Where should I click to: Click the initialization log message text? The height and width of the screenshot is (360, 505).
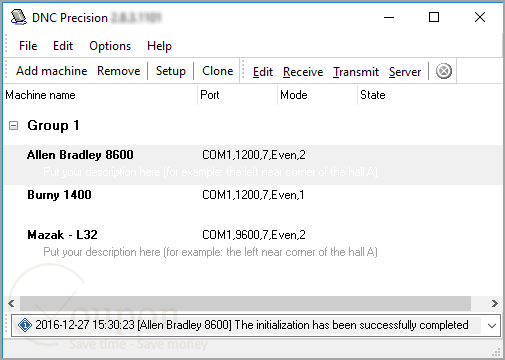252,325
